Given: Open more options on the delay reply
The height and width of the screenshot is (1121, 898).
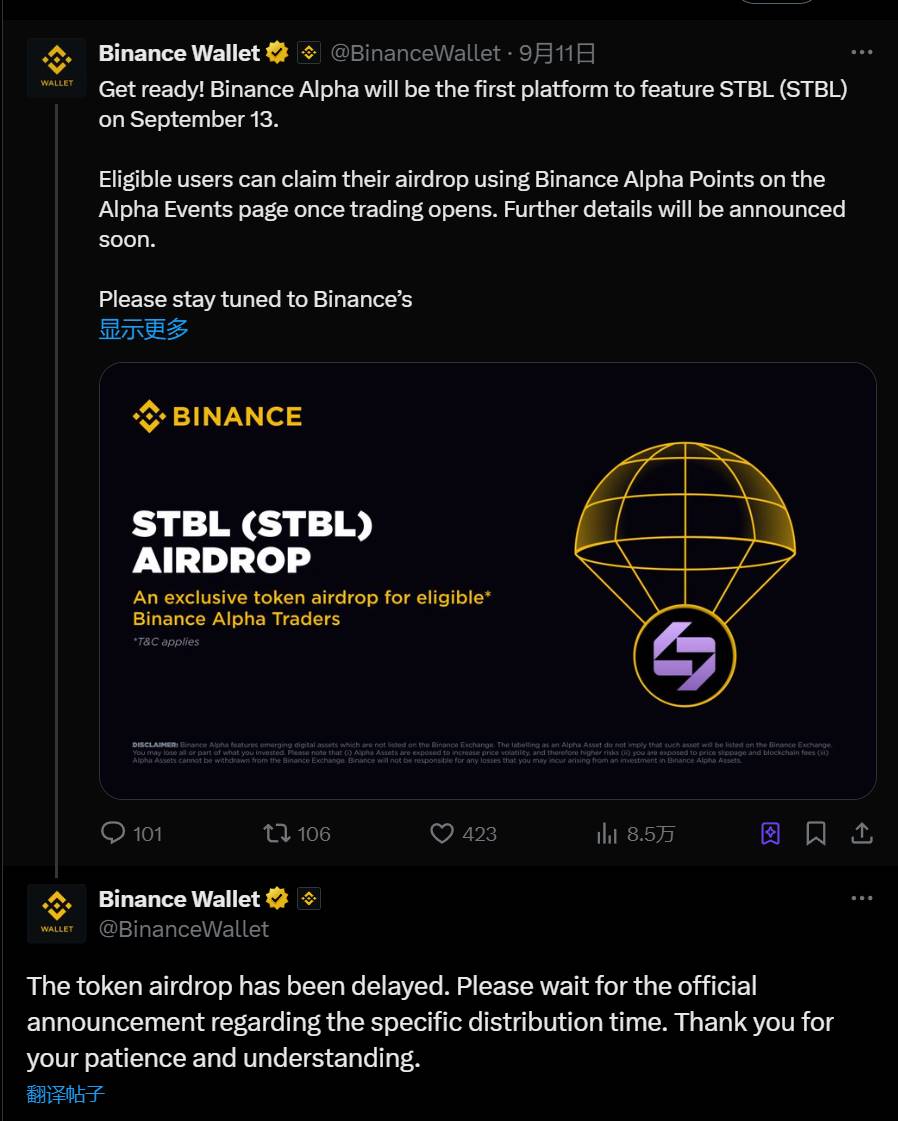Looking at the screenshot, I should pos(861,899).
